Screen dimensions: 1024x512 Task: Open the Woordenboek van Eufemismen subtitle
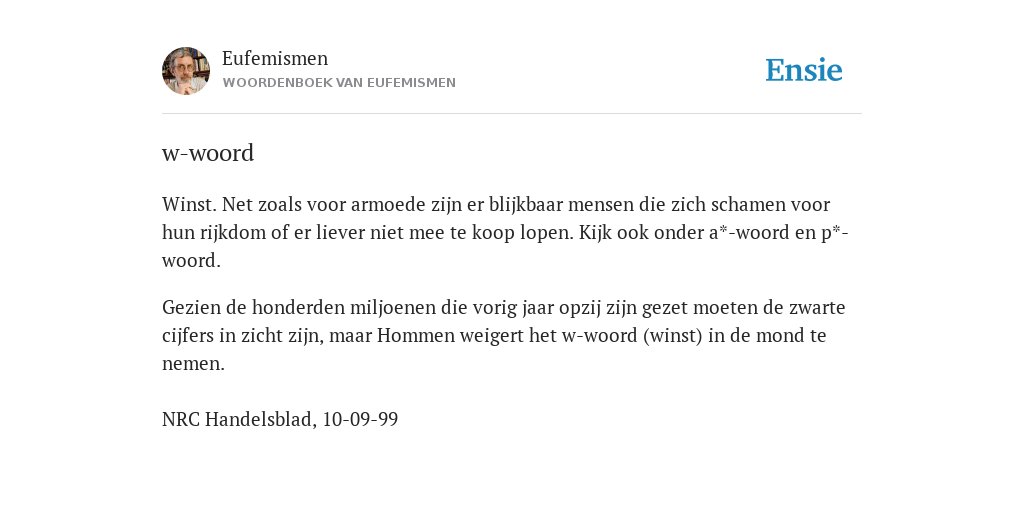pyautogui.click(x=339, y=83)
